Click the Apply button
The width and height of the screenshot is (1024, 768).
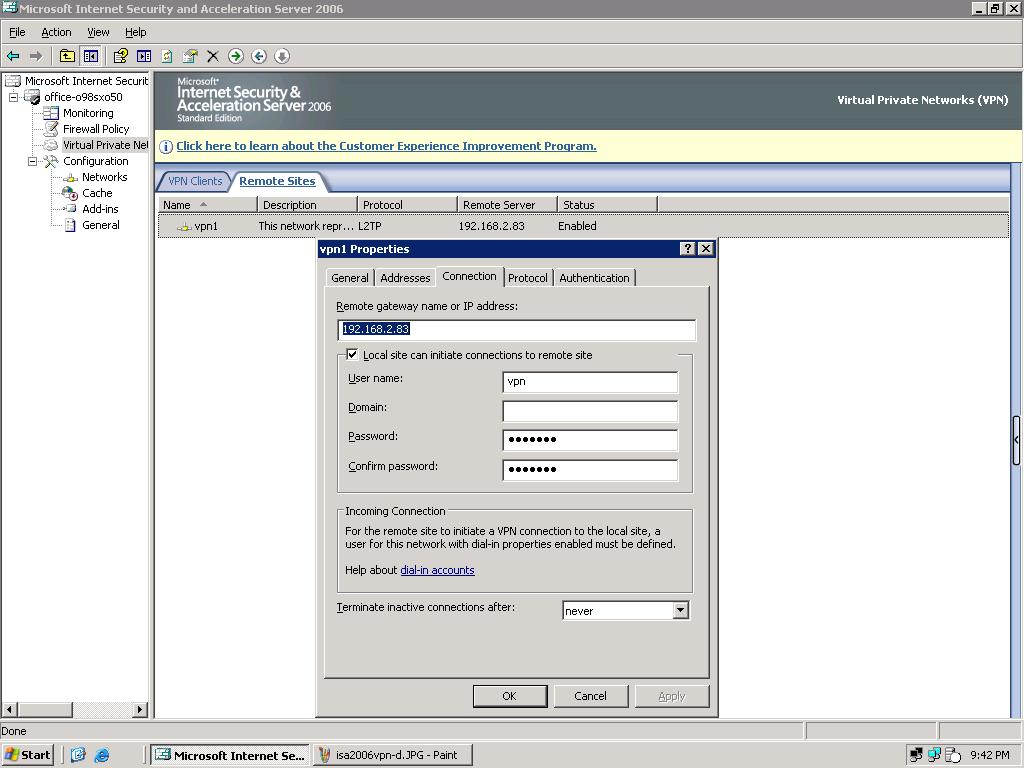[x=672, y=696]
